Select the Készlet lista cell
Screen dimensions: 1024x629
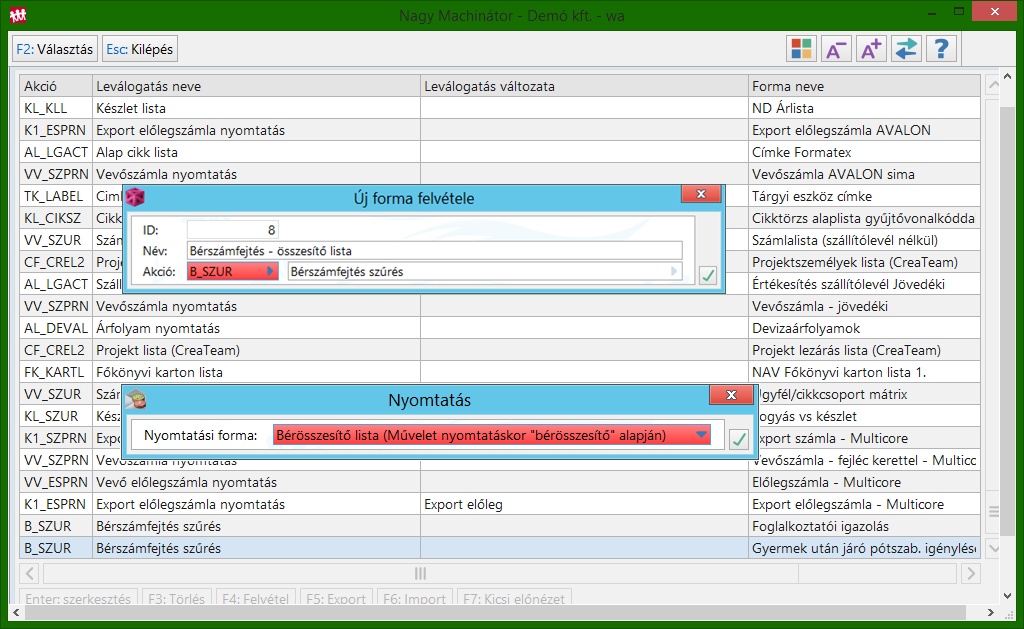(x=256, y=108)
